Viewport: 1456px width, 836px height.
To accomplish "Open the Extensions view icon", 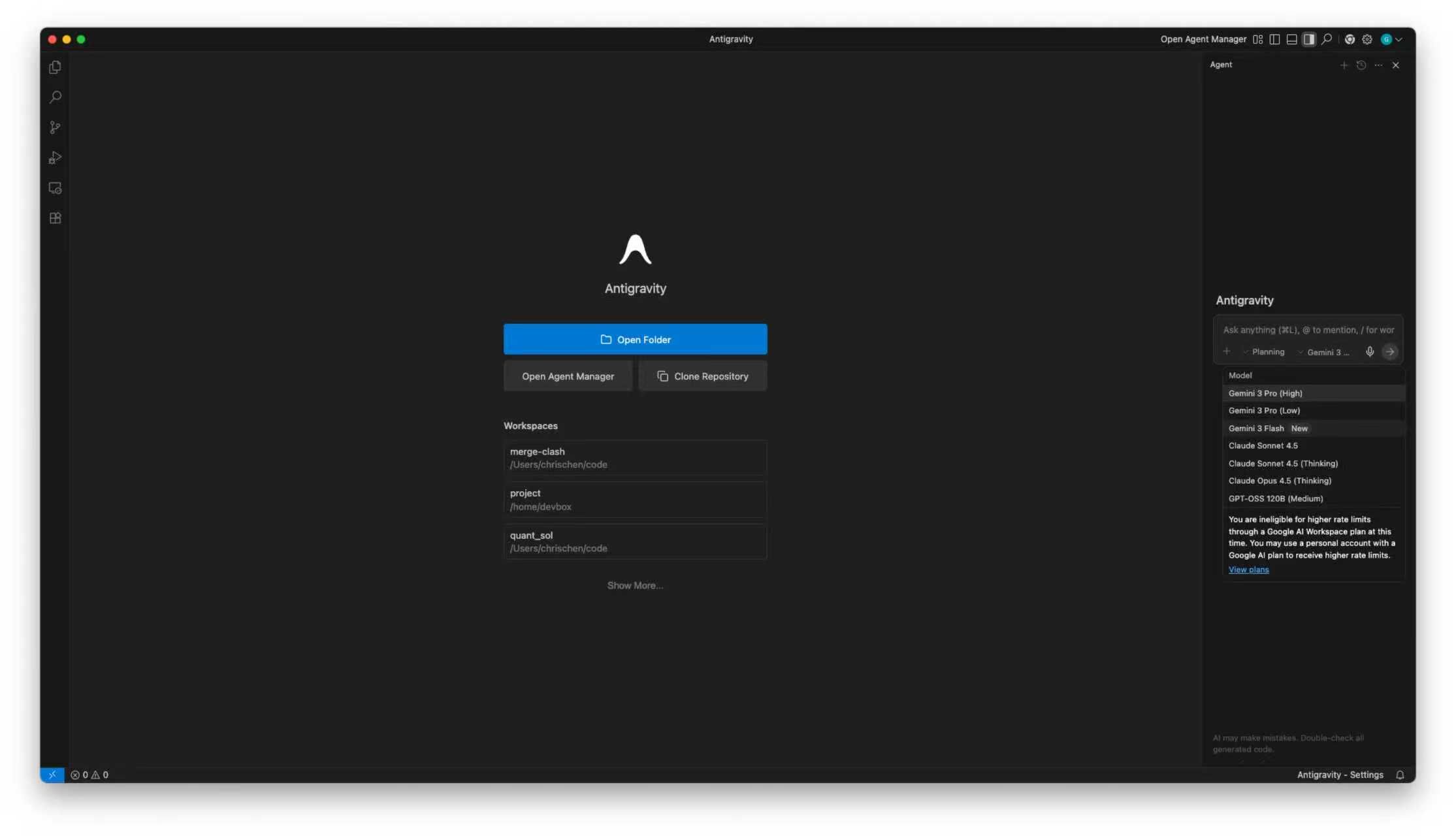I will point(55,218).
